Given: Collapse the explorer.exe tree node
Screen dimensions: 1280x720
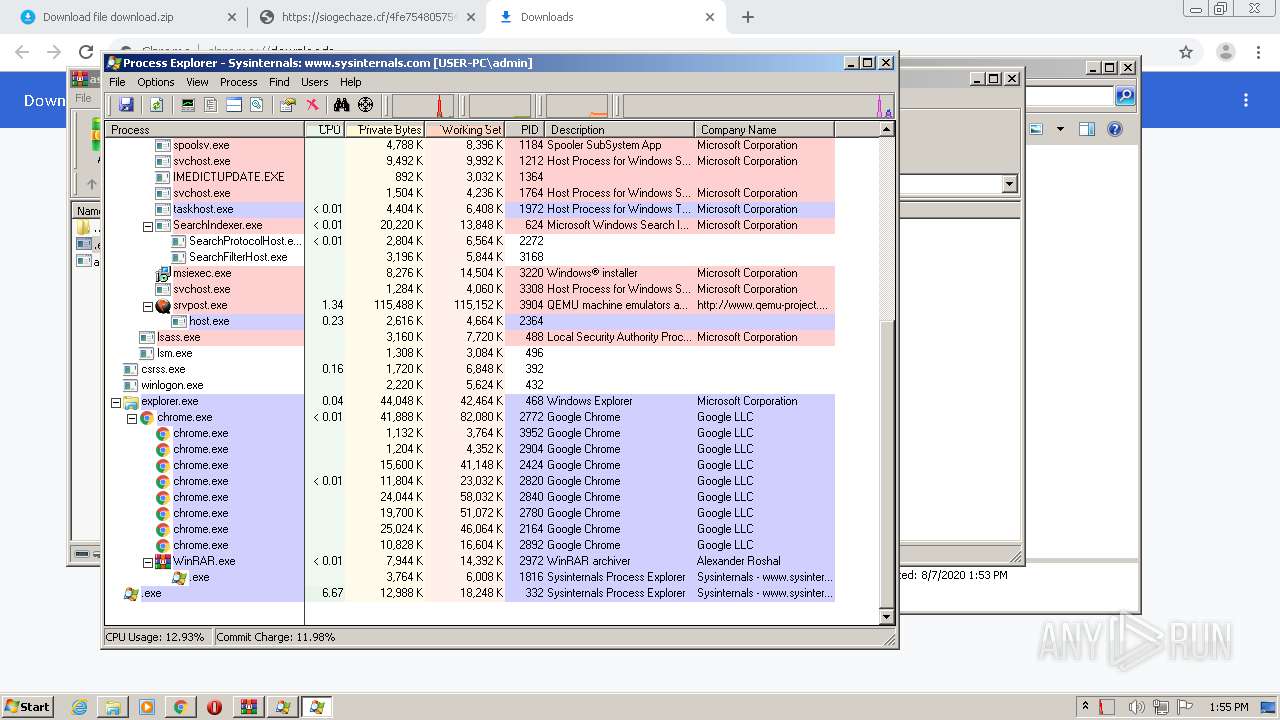Looking at the screenshot, I should click(115, 402).
